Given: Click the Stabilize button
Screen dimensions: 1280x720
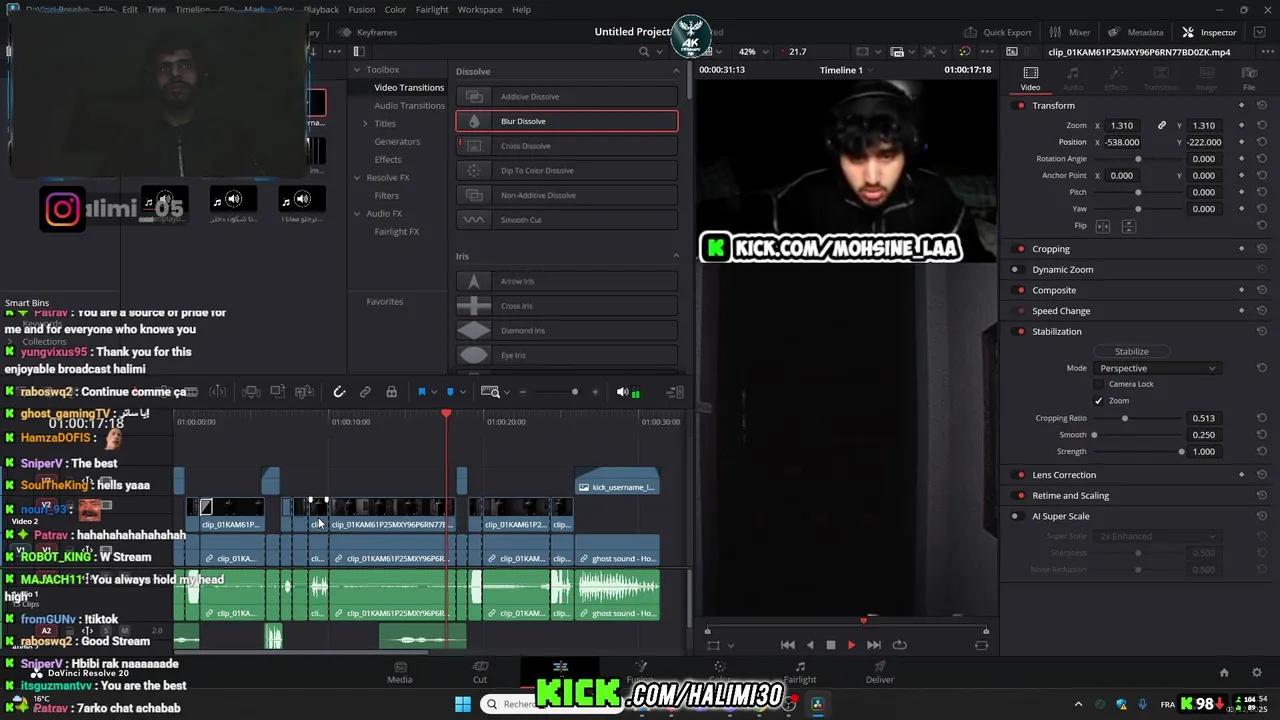Looking at the screenshot, I should [x=1131, y=351].
